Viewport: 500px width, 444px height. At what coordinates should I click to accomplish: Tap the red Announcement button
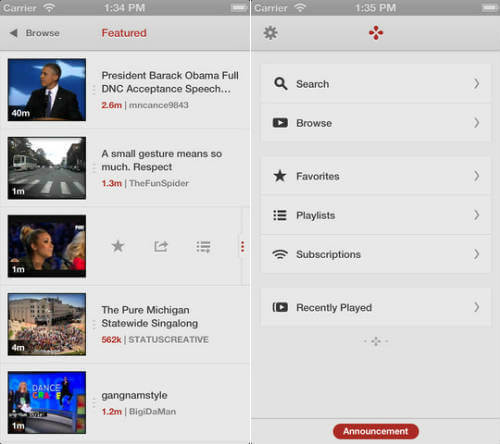[x=376, y=431]
